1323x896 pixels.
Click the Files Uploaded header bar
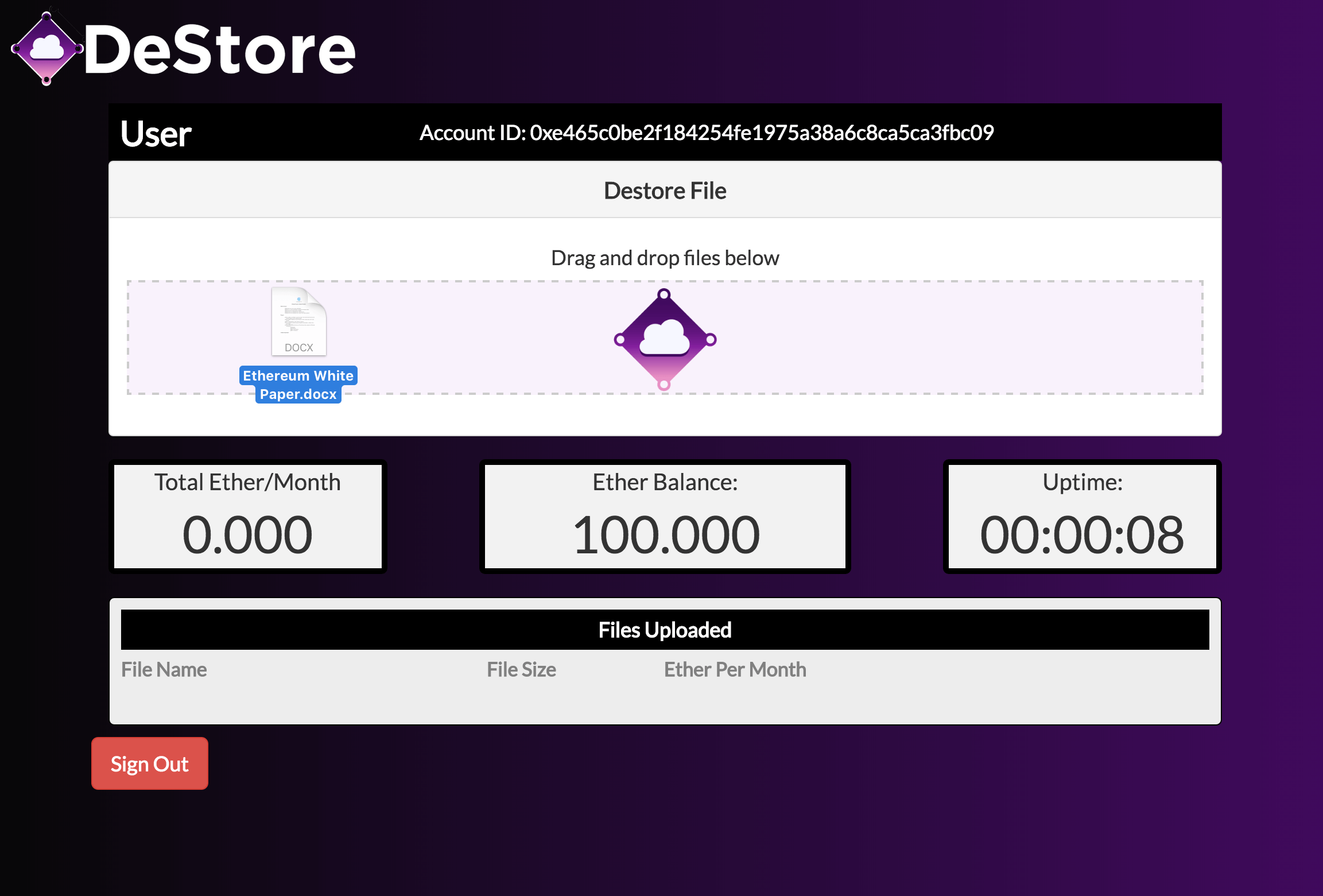tap(665, 630)
